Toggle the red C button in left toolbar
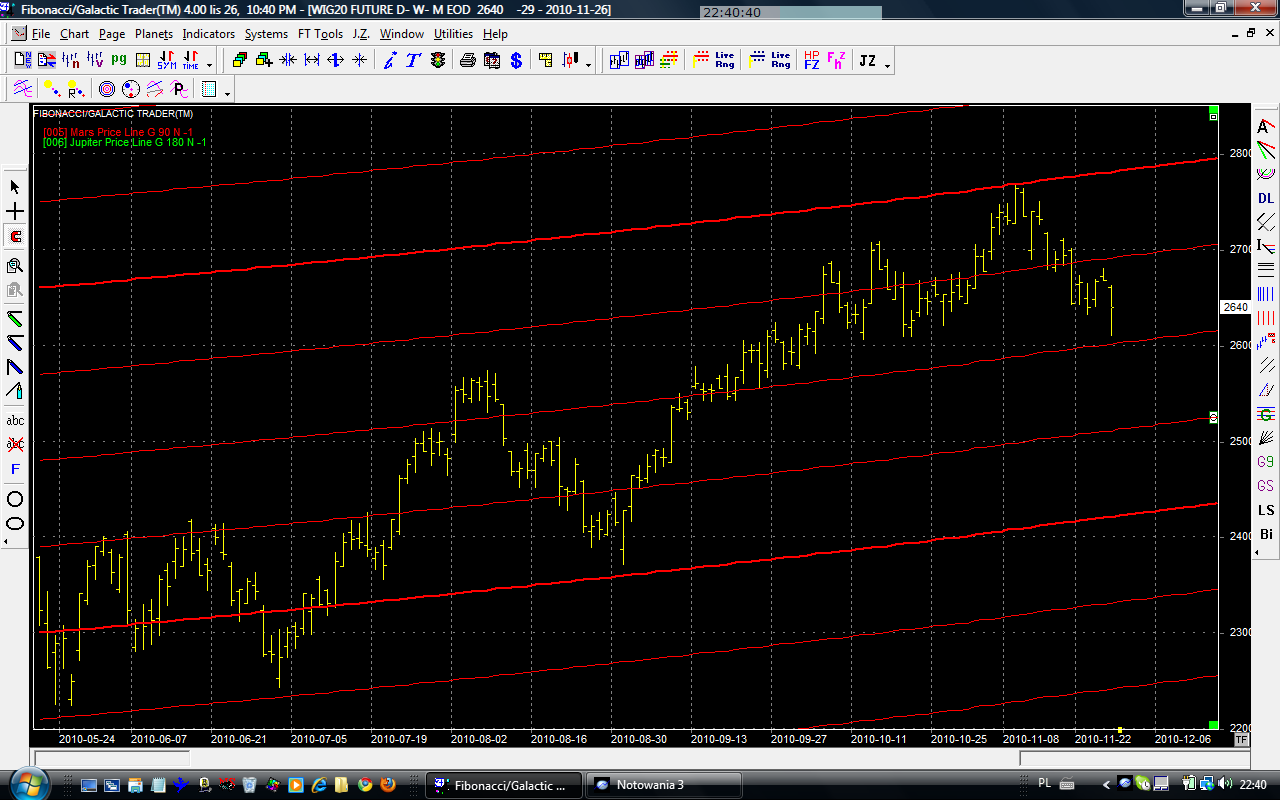 pyautogui.click(x=15, y=237)
